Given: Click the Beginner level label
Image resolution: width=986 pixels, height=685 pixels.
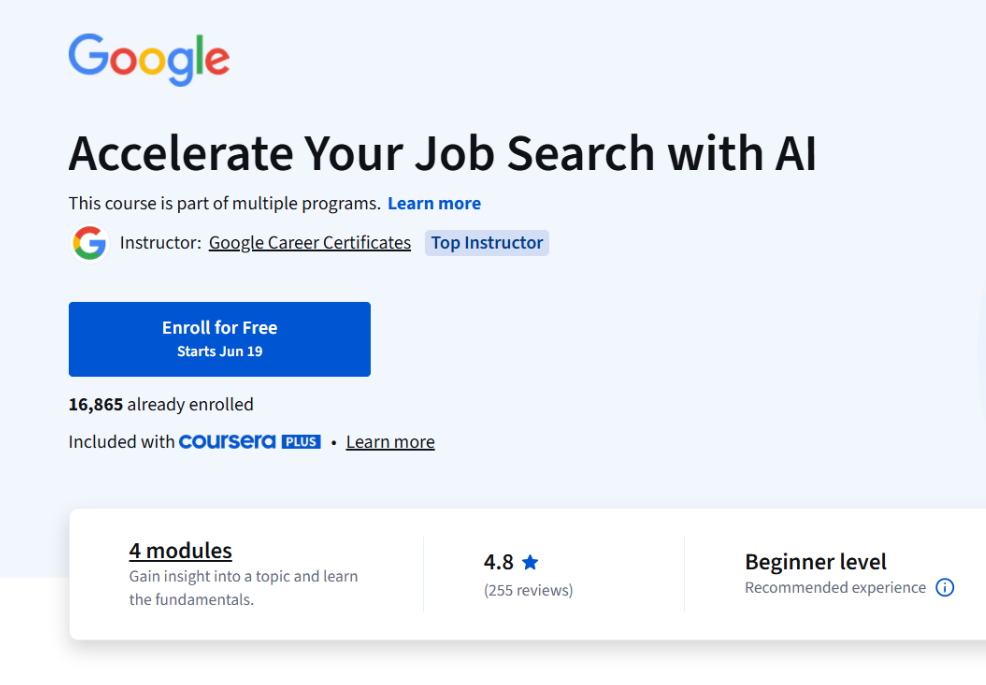Looking at the screenshot, I should [x=815, y=562].
